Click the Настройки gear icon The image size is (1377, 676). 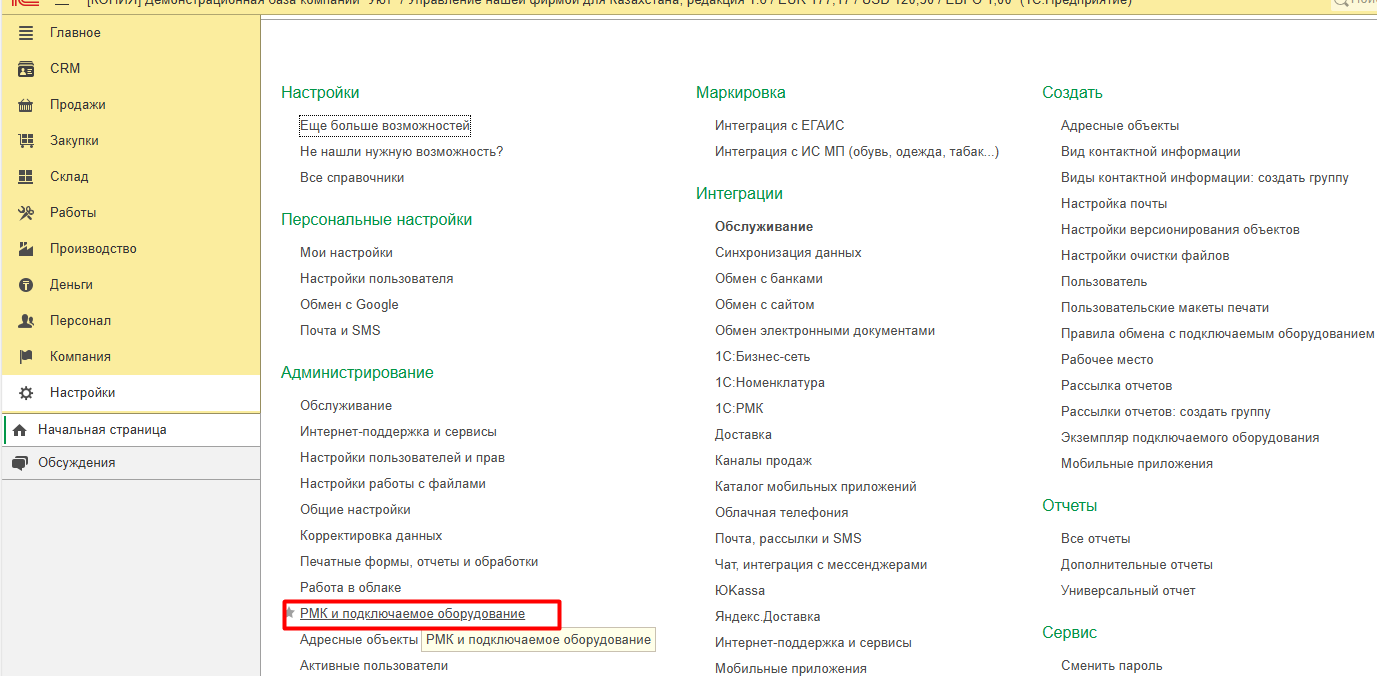click(x=27, y=393)
